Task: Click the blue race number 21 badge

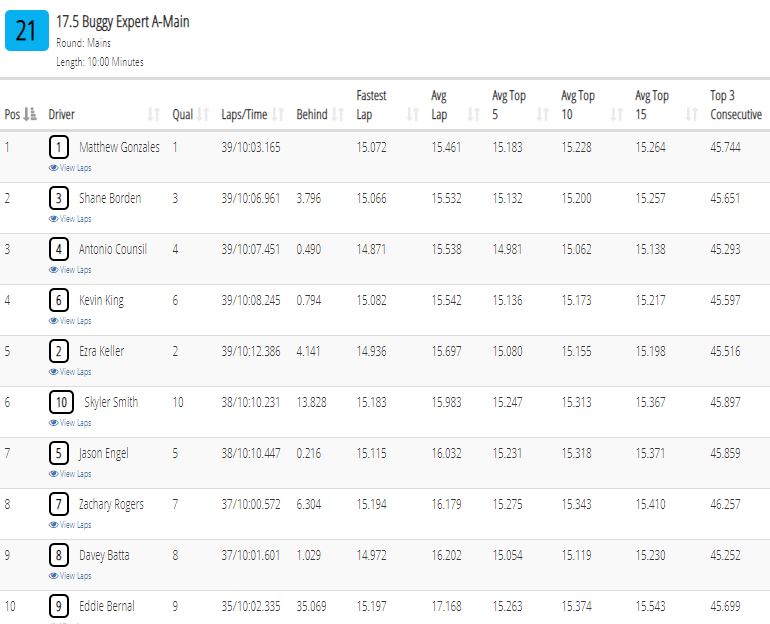Action: click(x=27, y=30)
